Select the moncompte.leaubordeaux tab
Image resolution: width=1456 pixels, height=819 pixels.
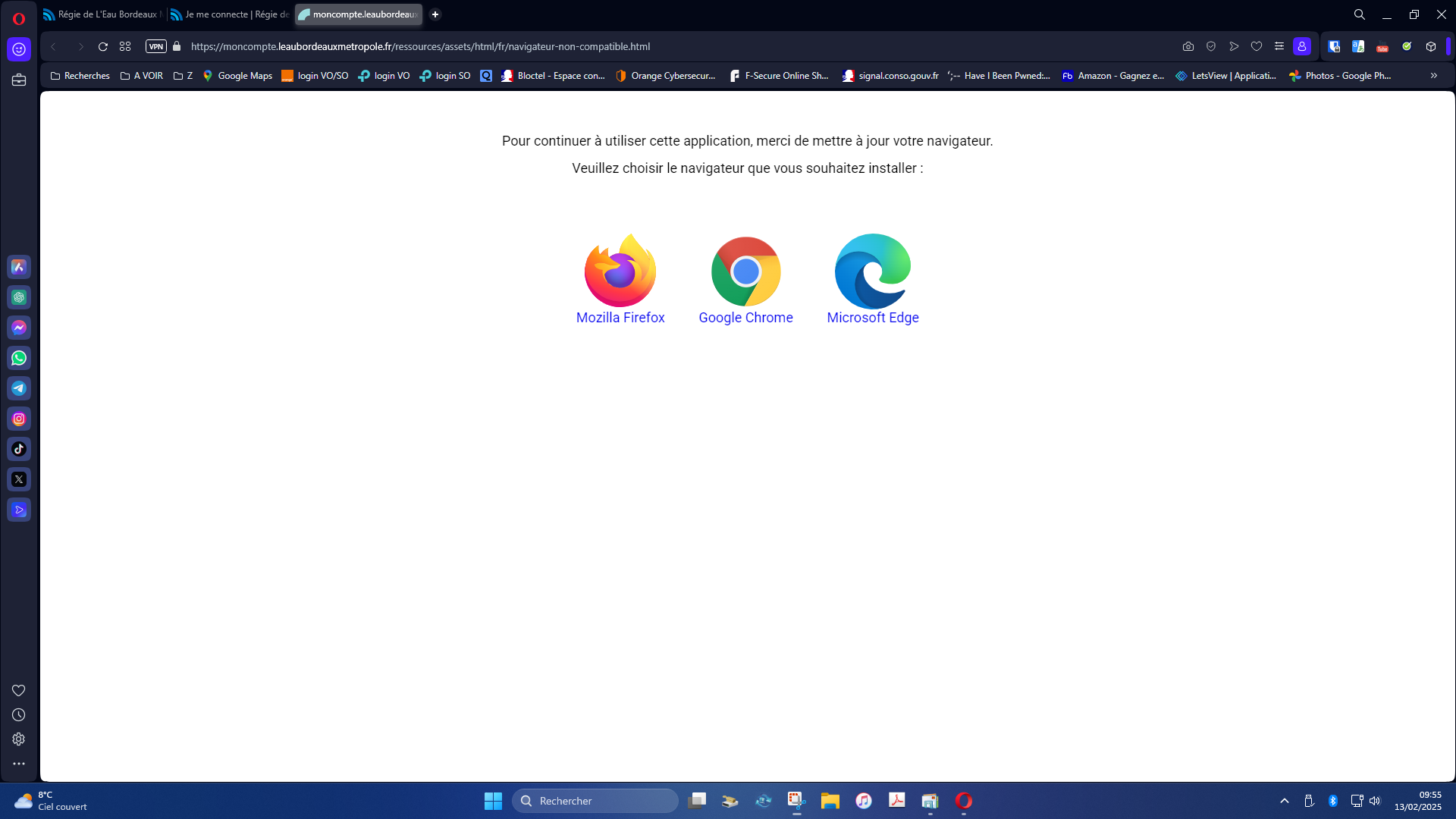[x=359, y=14]
